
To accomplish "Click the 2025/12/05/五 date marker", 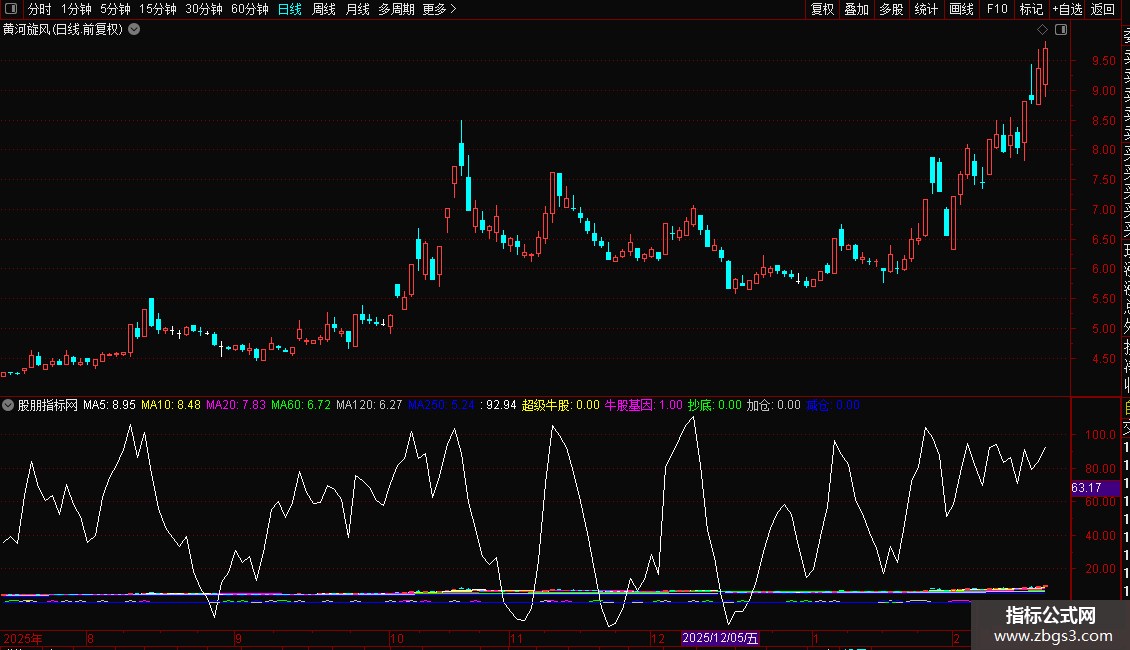I will tap(720, 638).
